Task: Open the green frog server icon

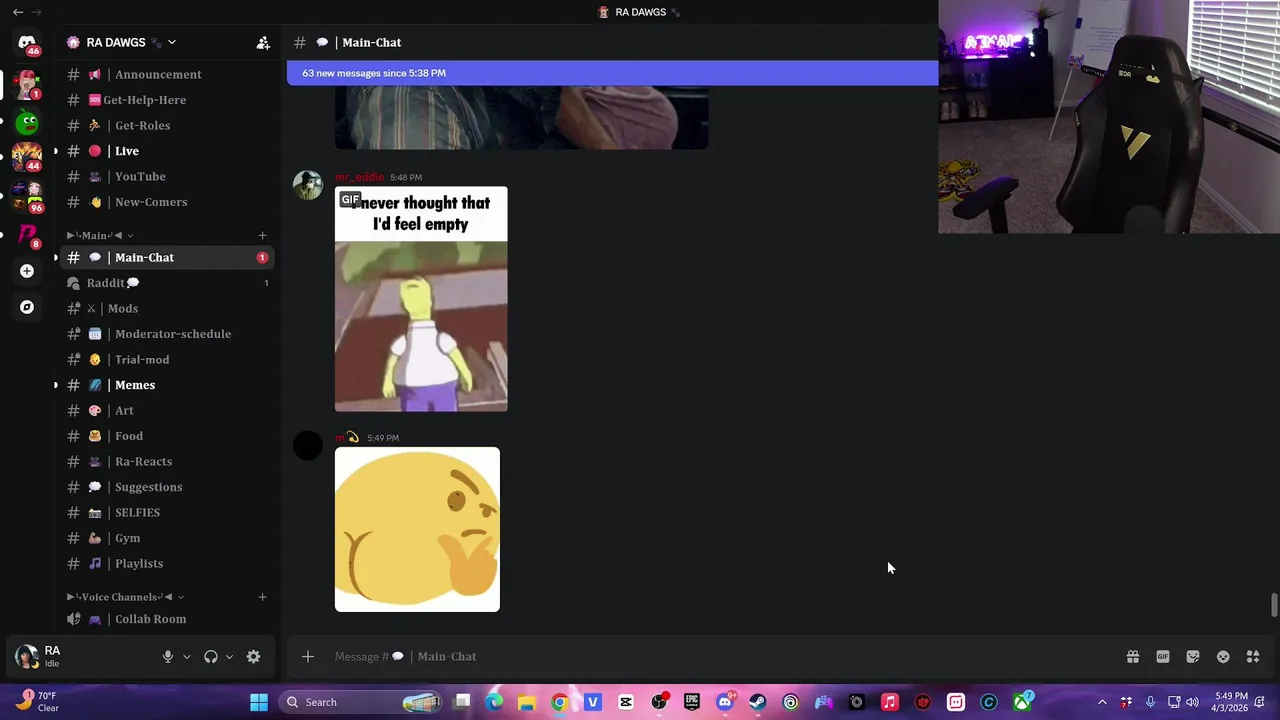Action: pyautogui.click(x=27, y=122)
